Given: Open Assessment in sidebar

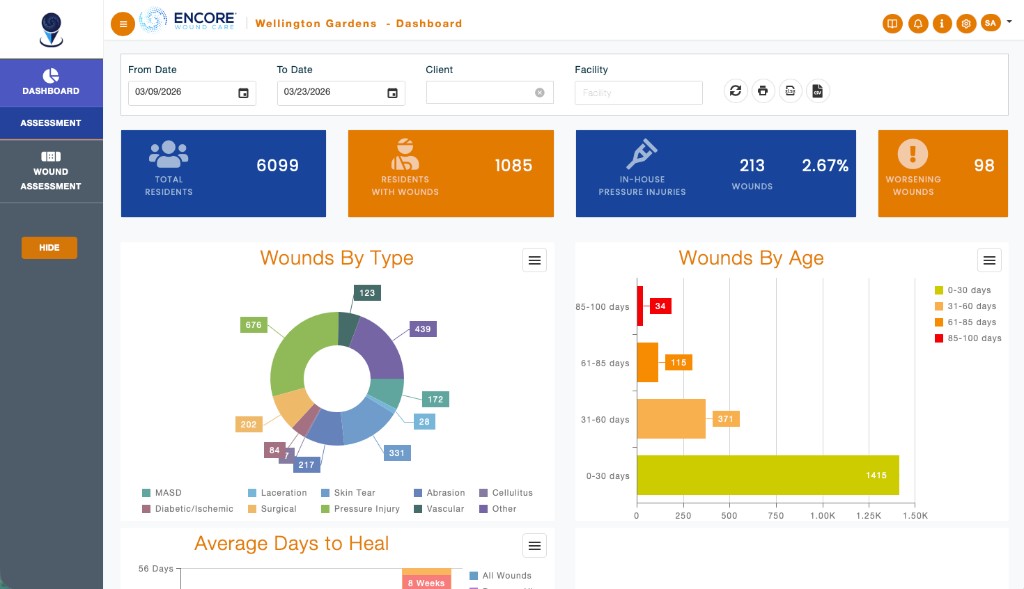Looking at the screenshot, I should coord(51,123).
